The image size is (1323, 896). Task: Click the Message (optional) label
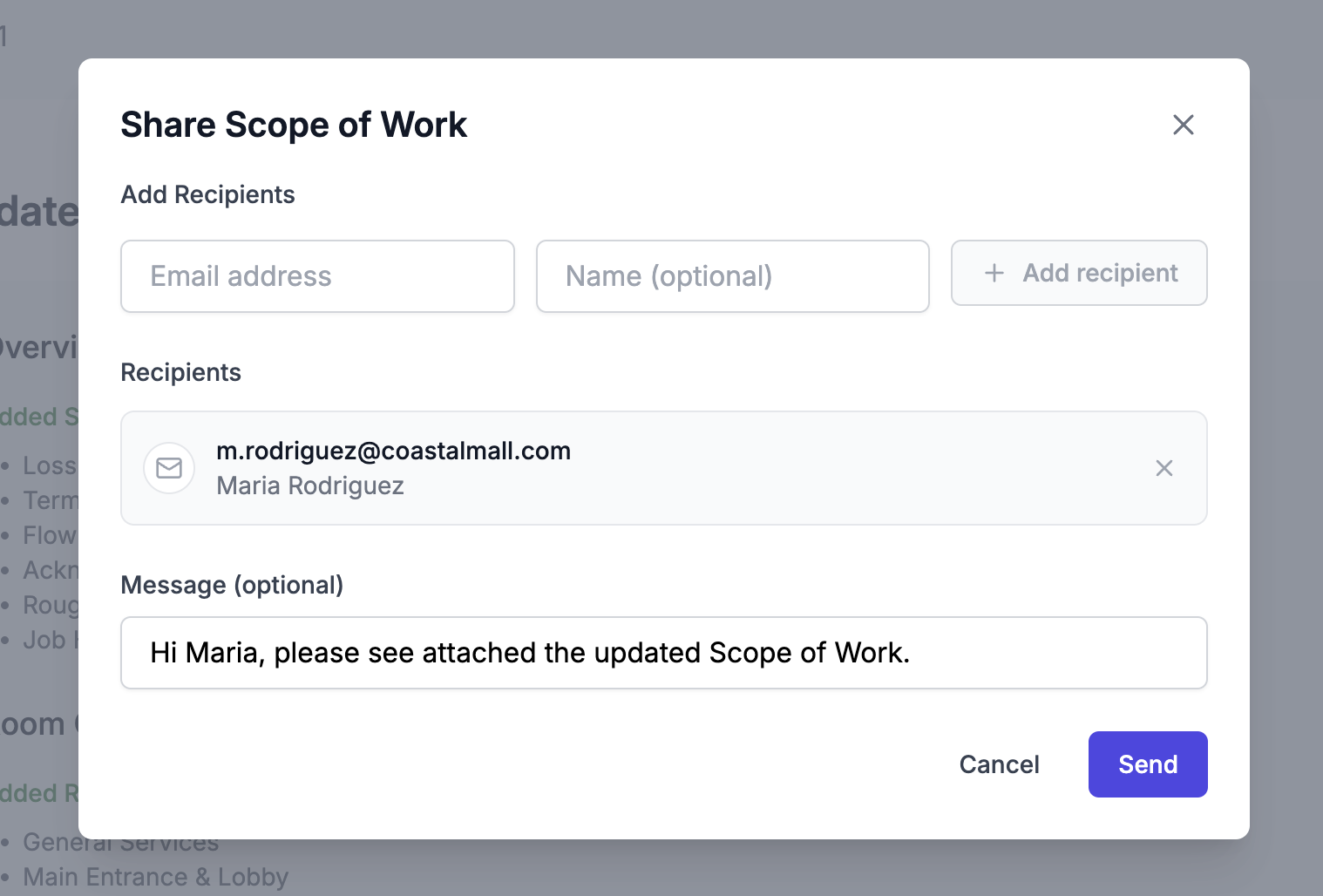point(232,585)
